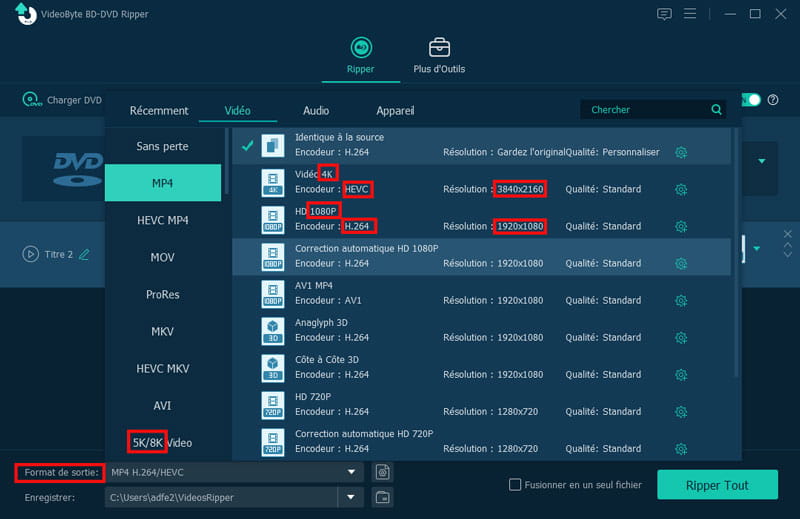The height and width of the screenshot is (519, 800).
Task: Select HEVC MP4 format category
Action: [x=163, y=220]
